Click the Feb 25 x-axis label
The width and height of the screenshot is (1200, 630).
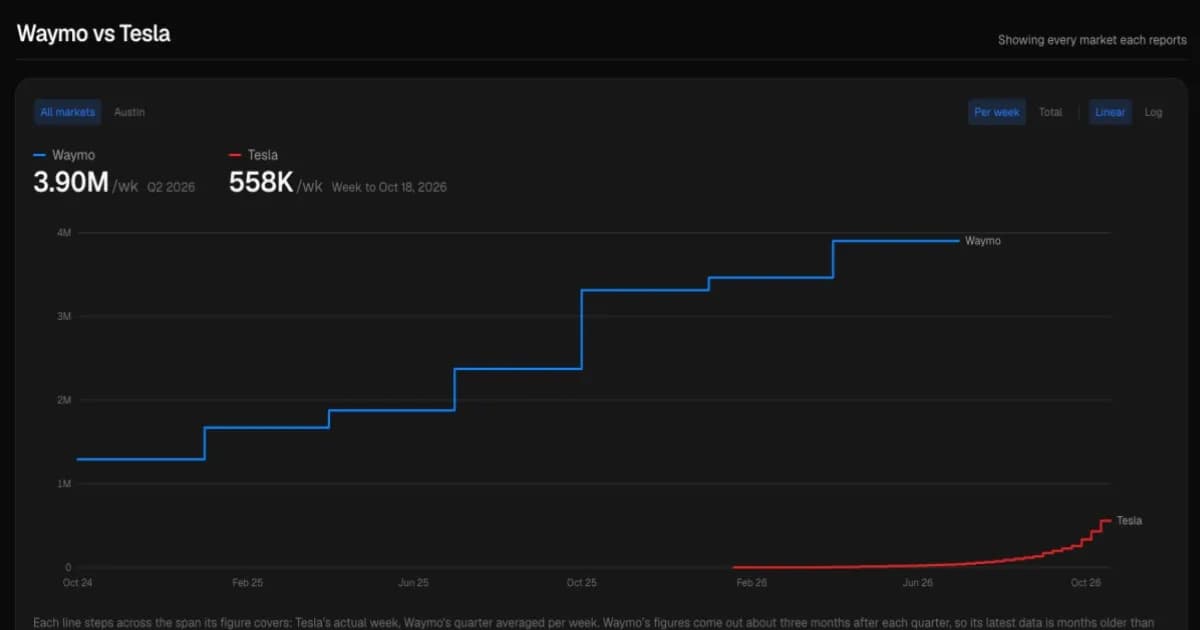tap(247, 582)
